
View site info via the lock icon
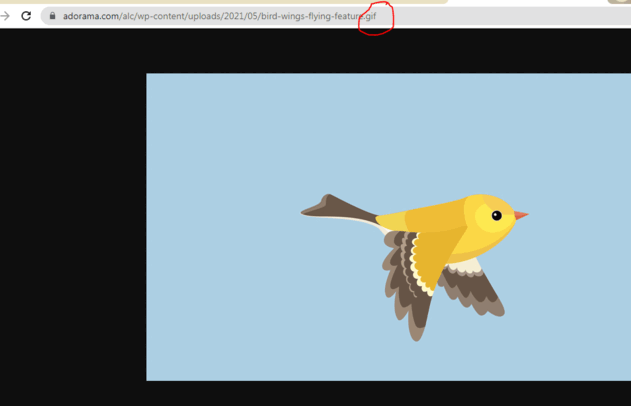coord(52,16)
